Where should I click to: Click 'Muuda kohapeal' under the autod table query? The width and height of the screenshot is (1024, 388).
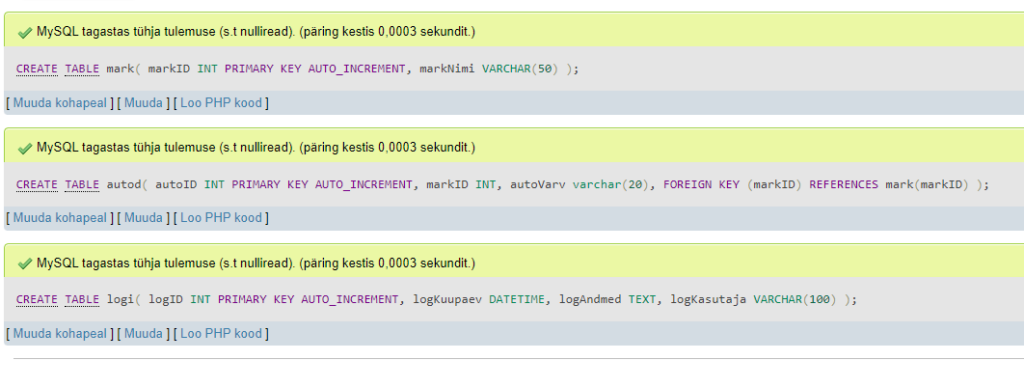tap(59, 218)
